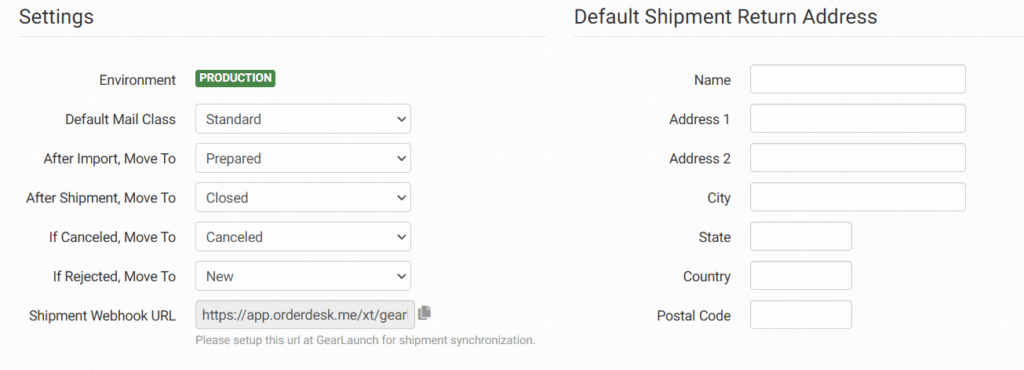Click the Shipment Webhook URL label
The height and width of the screenshot is (370, 1024).
(103, 316)
